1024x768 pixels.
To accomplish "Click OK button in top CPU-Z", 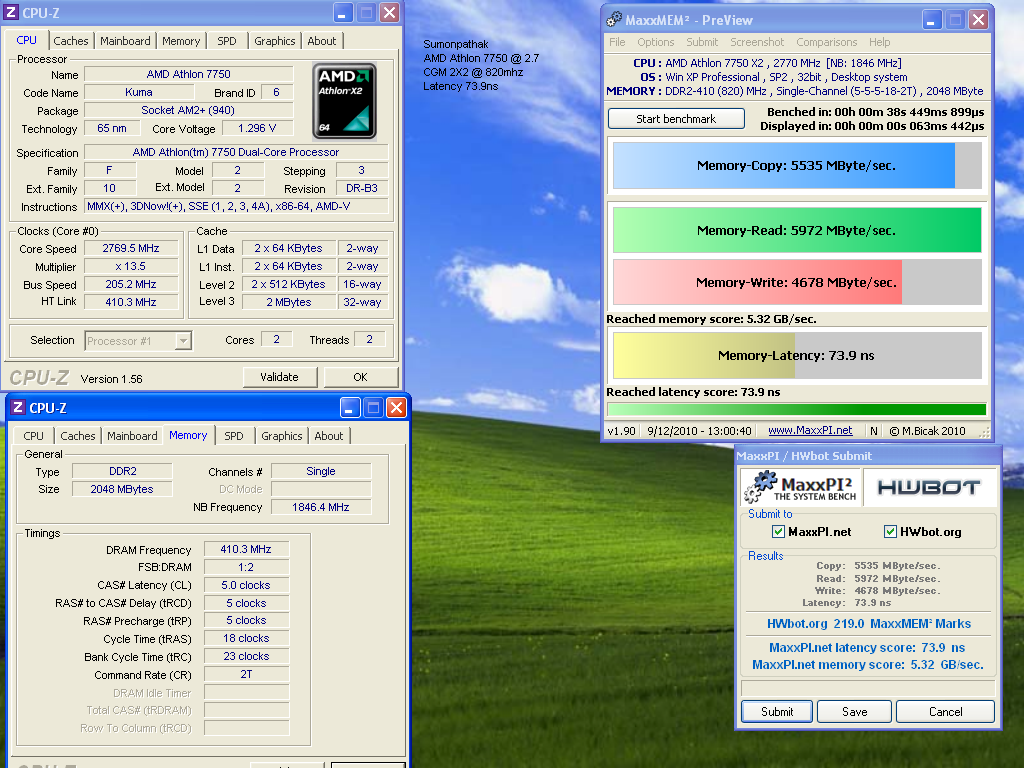I will (360, 377).
